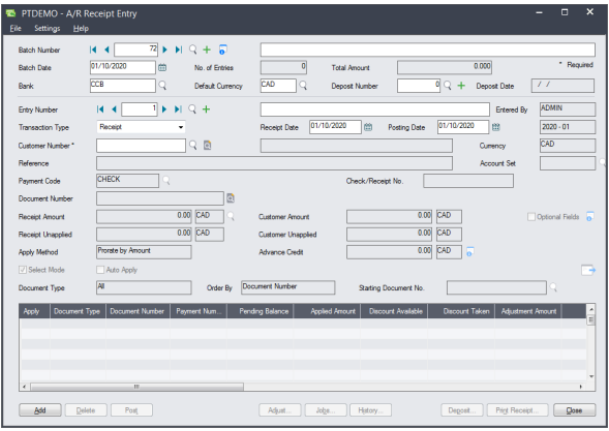Go to last entry number
Screen dimensions: 609x431
pyautogui.click(x=178, y=109)
